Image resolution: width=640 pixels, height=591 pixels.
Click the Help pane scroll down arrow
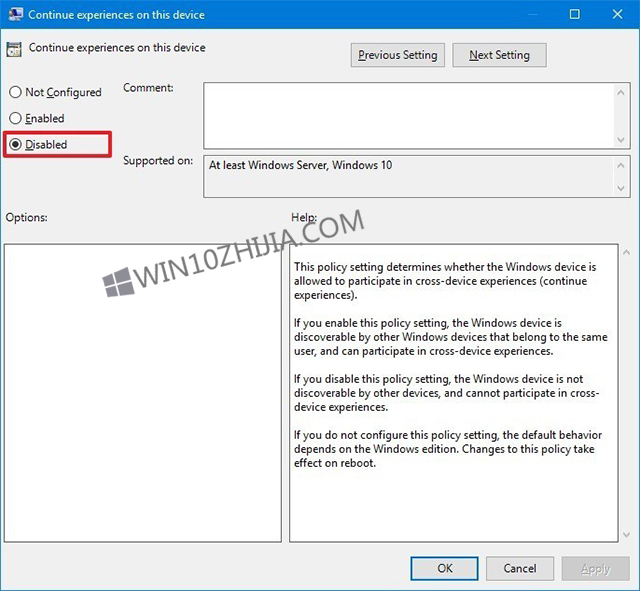(626, 534)
